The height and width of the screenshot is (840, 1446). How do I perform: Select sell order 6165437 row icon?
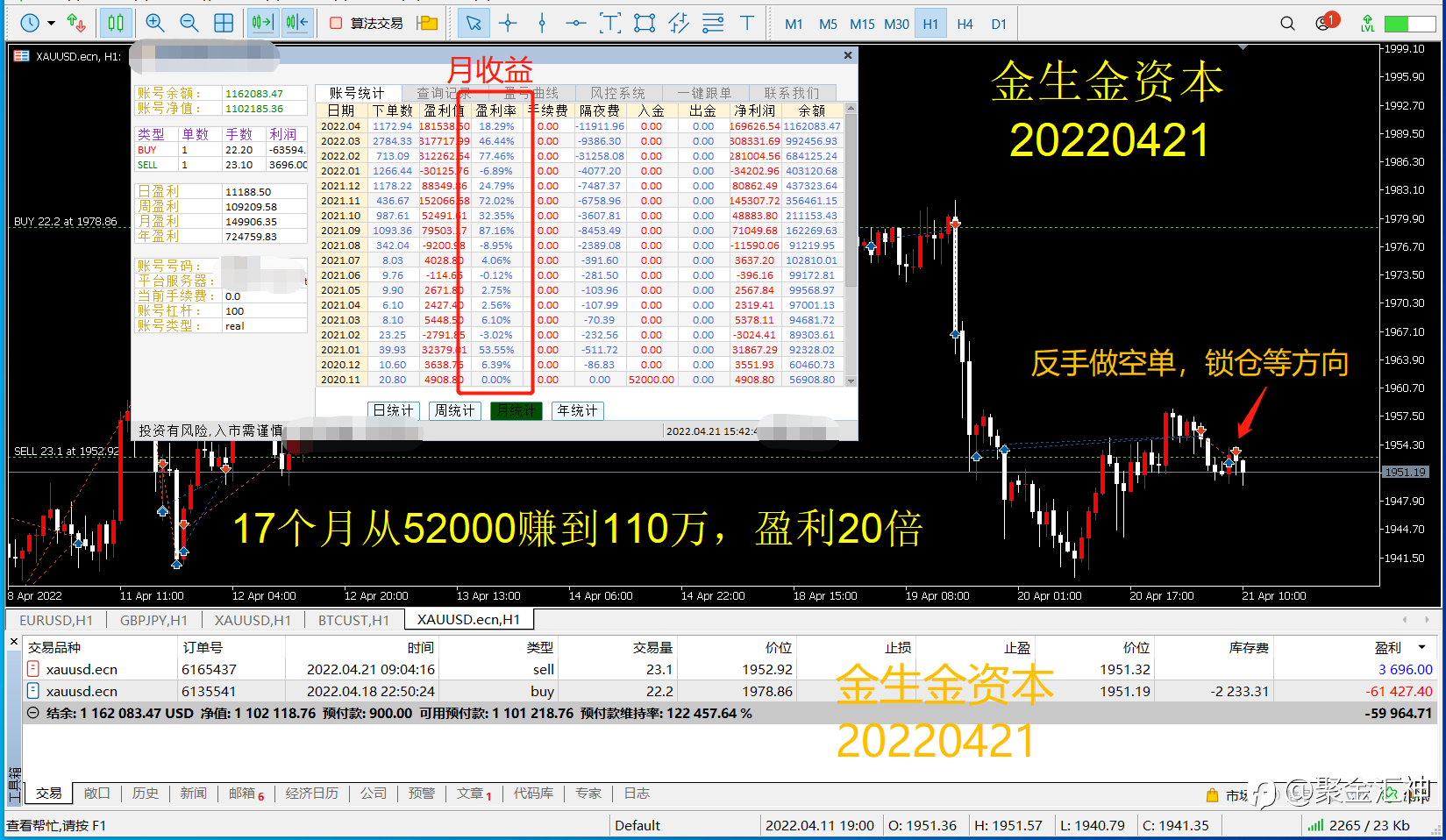coord(34,668)
